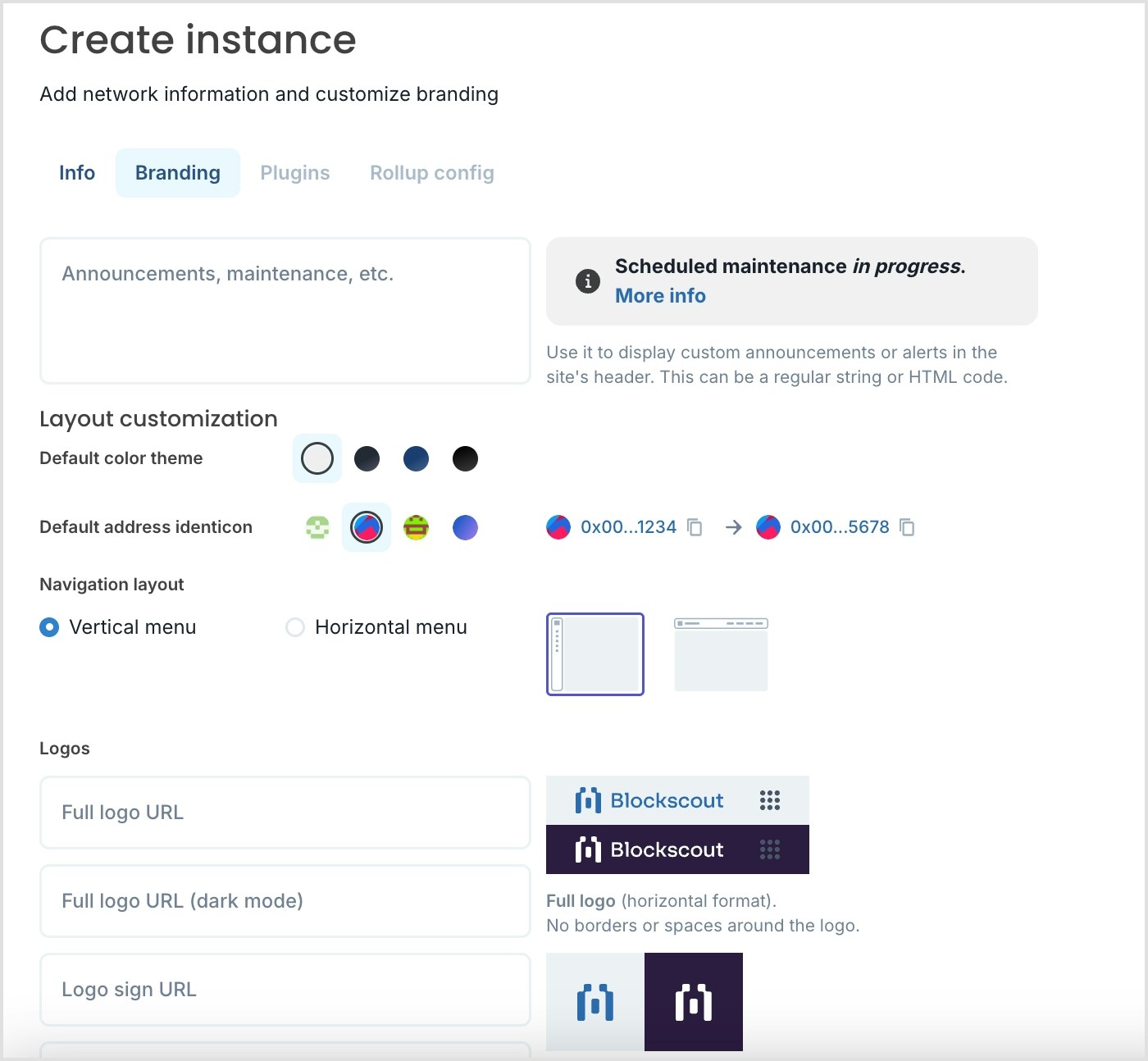Click the 0x00...5678 address link
This screenshot has height=1061, width=1148.
[x=840, y=527]
